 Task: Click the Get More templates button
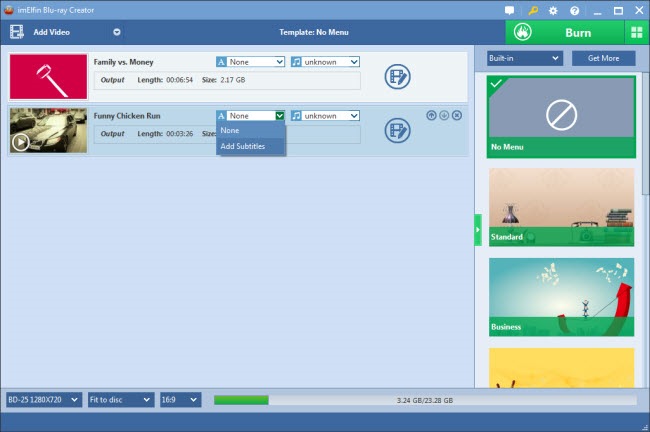coord(604,58)
